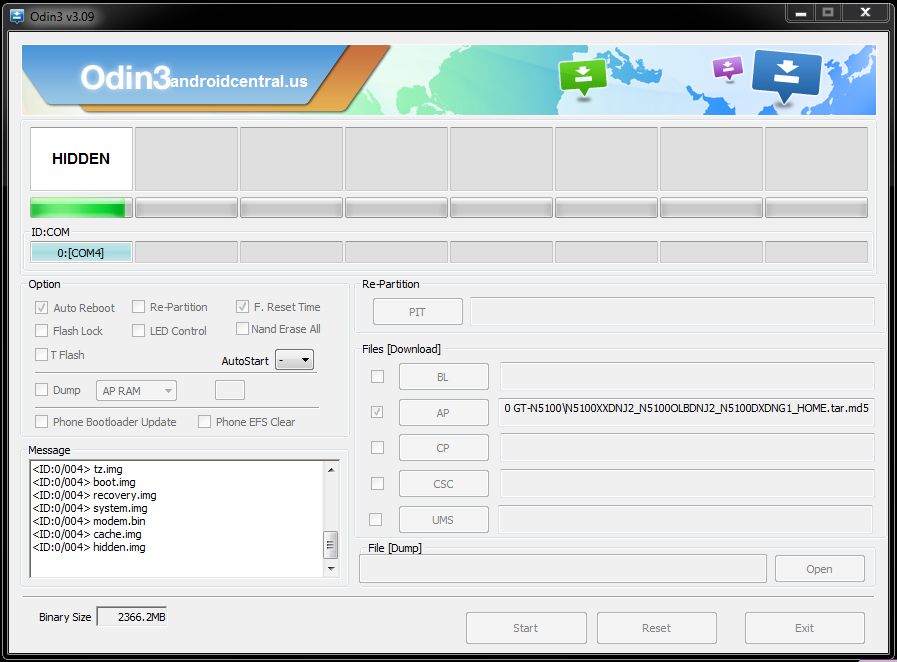Enable the LED Control checkbox
897x662 pixels.
tap(138, 331)
